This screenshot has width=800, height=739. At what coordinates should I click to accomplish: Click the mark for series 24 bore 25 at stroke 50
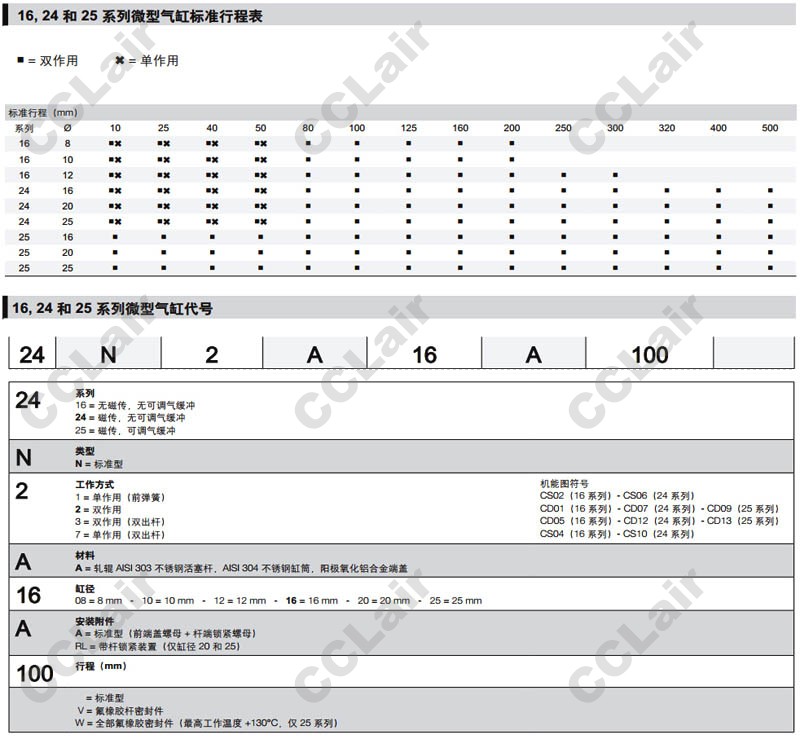(260, 221)
